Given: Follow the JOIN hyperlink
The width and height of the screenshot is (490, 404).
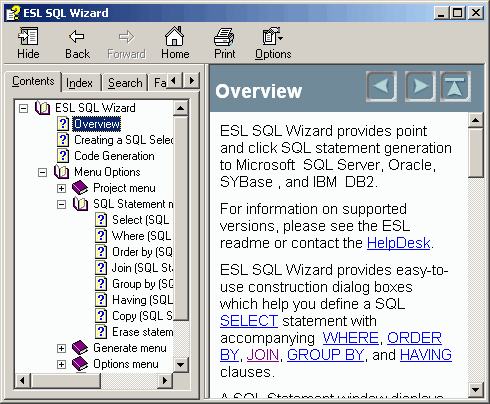Looking at the screenshot, I should point(263,355).
